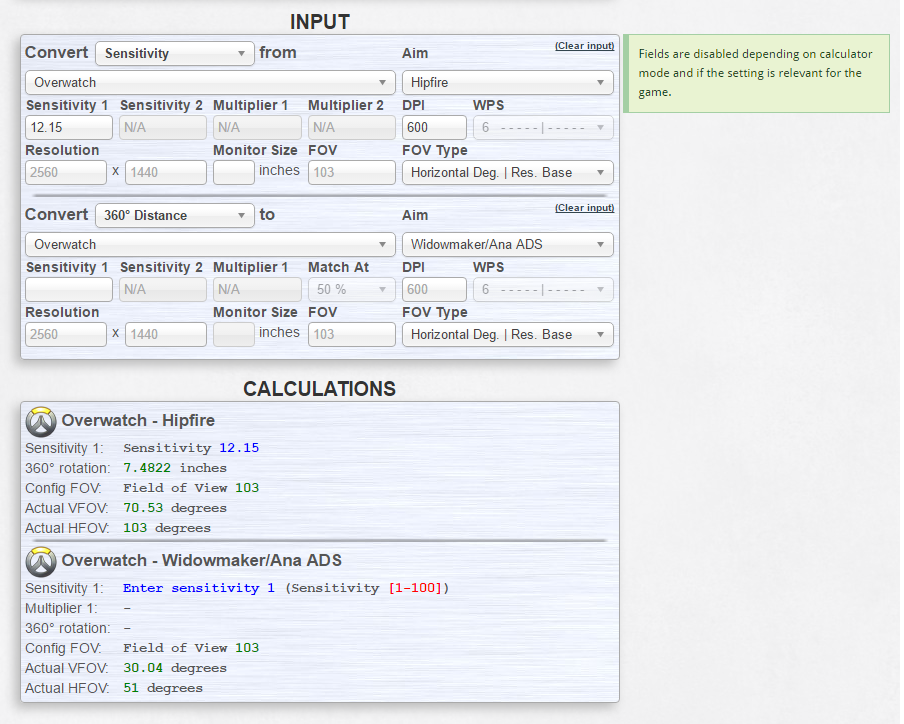Click the 51 degrees Actual HFOV value
The width and height of the screenshot is (904, 724).
(163, 688)
